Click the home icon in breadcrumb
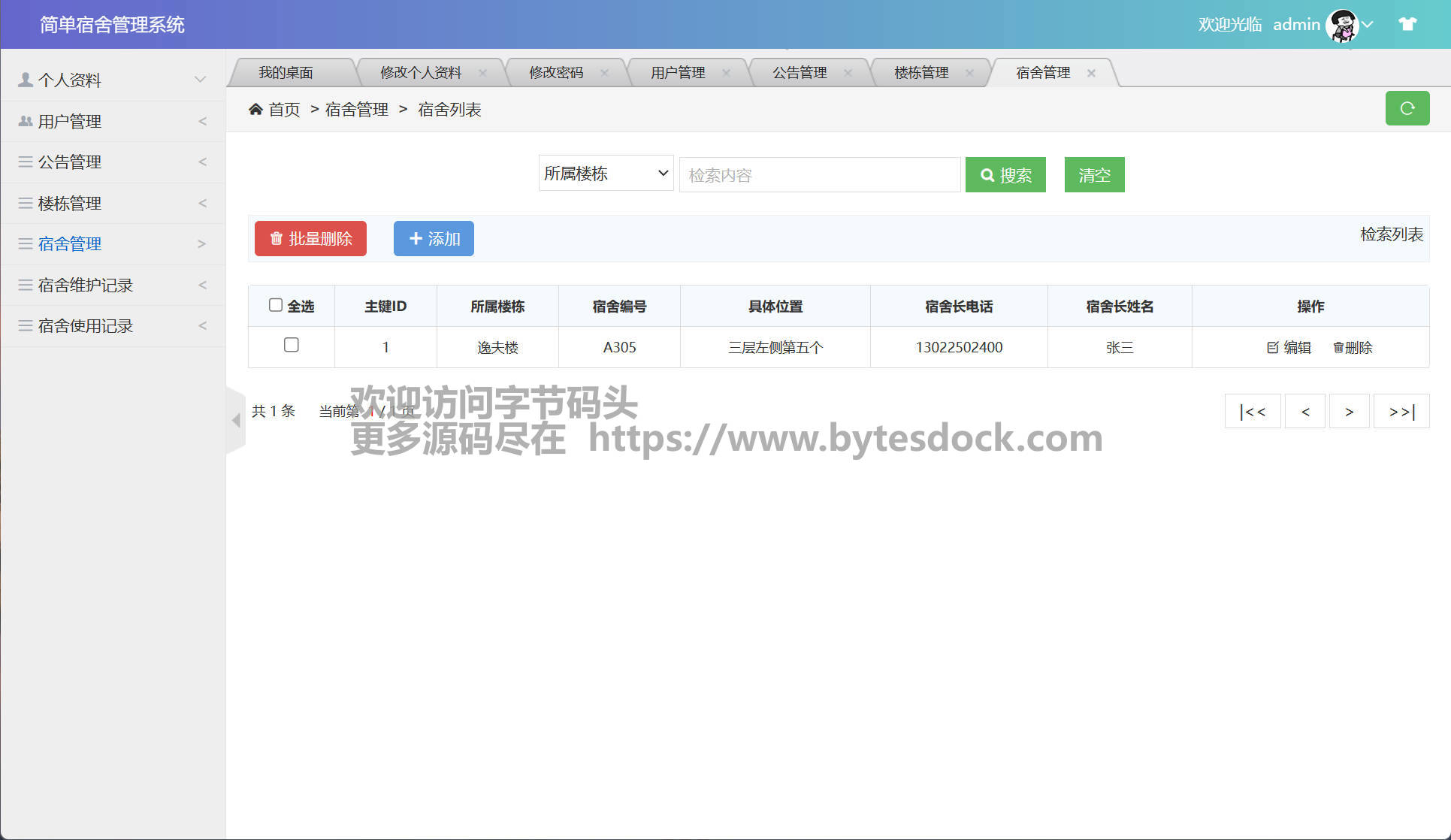 tap(255, 110)
